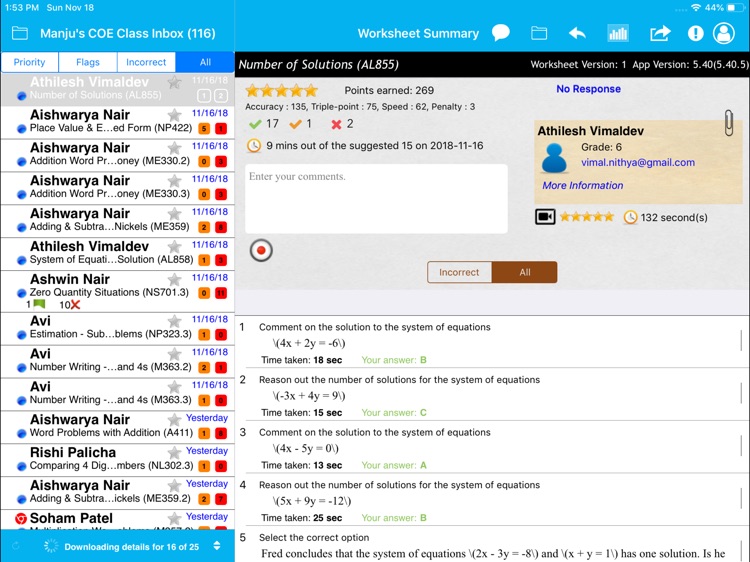This screenshot has width=750, height=562.
Task: Tap the video camera icon
Action: coord(545,217)
